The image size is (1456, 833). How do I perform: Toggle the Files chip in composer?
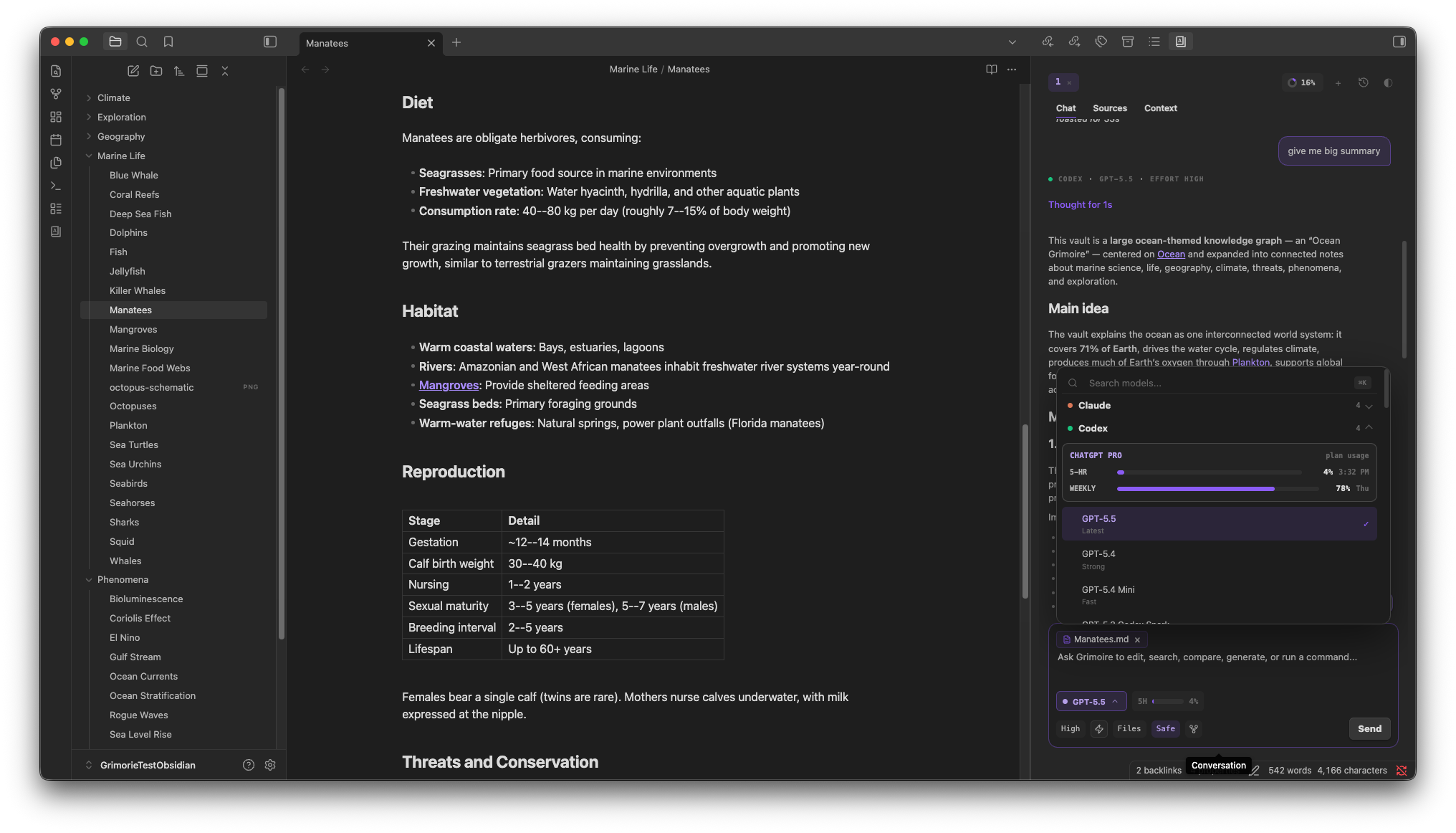point(1129,729)
